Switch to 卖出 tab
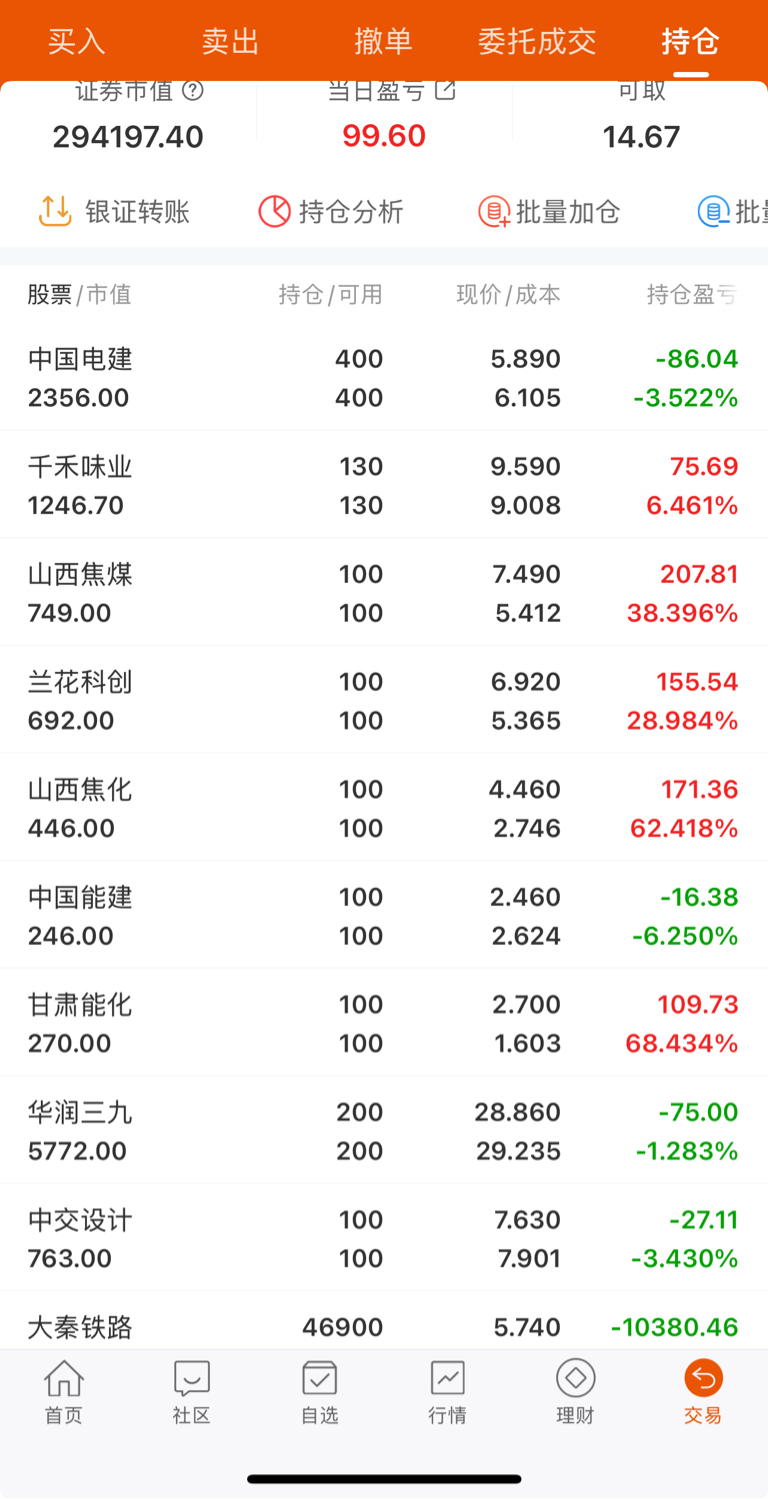 click(x=231, y=41)
